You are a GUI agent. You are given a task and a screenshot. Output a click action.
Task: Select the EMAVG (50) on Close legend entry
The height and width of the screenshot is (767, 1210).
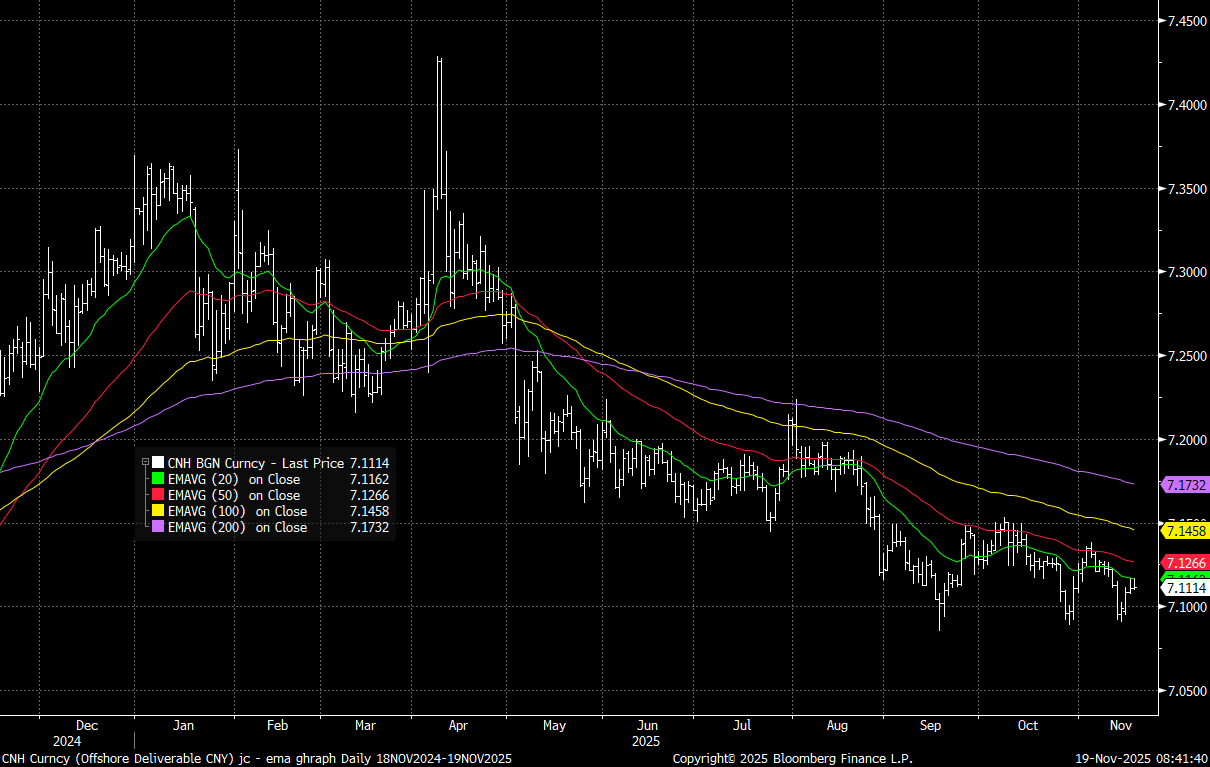point(234,495)
